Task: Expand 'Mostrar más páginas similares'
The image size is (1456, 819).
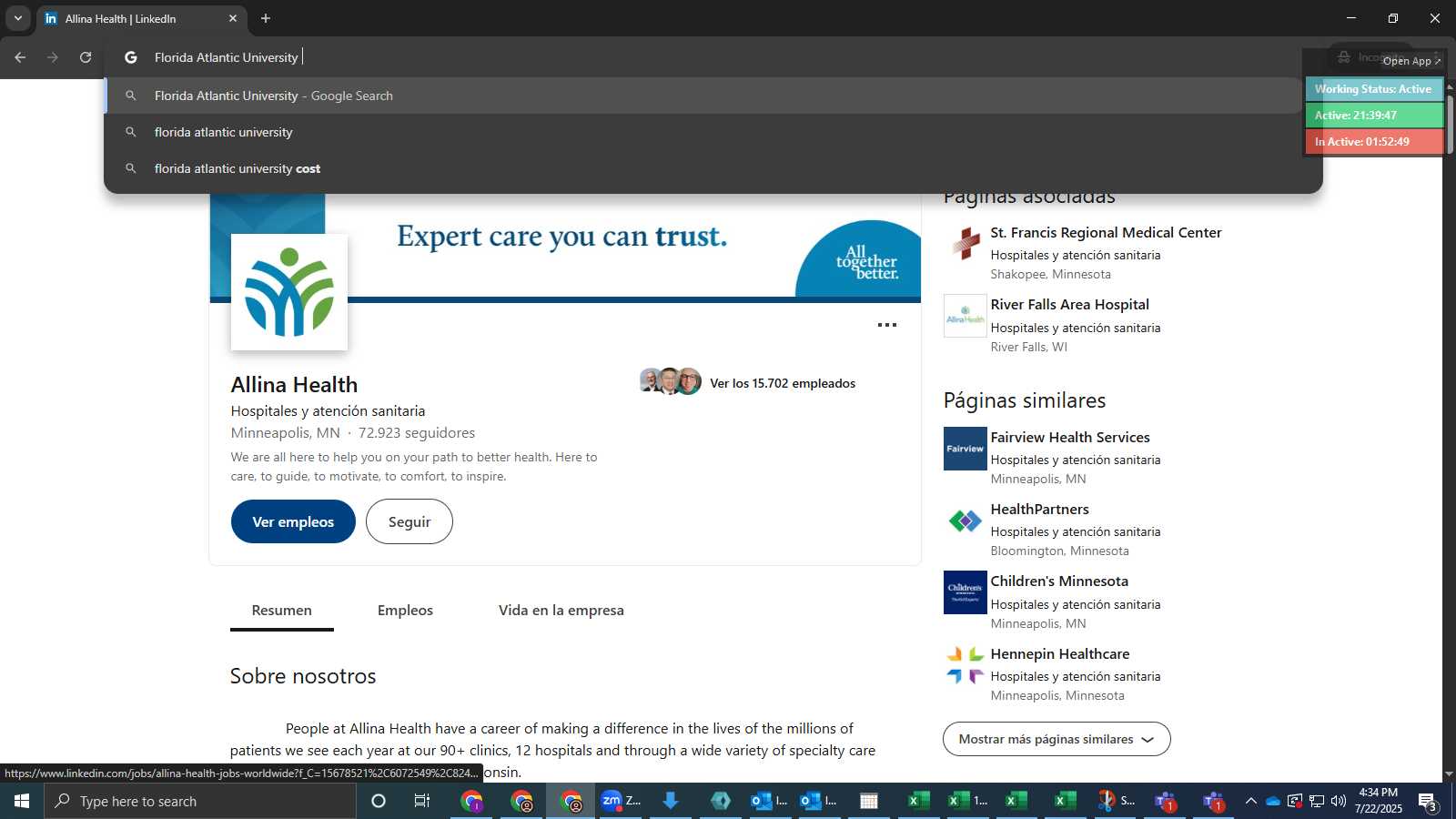Action: coord(1057,739)
